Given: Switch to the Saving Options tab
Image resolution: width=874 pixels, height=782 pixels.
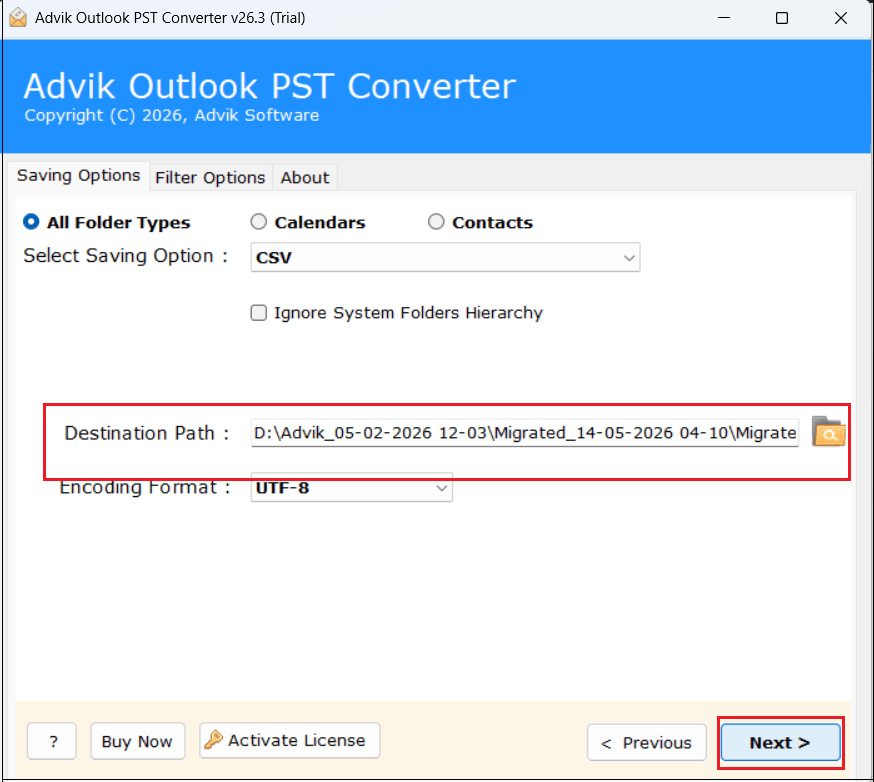Looking at the screenshot, I should 79,176.
